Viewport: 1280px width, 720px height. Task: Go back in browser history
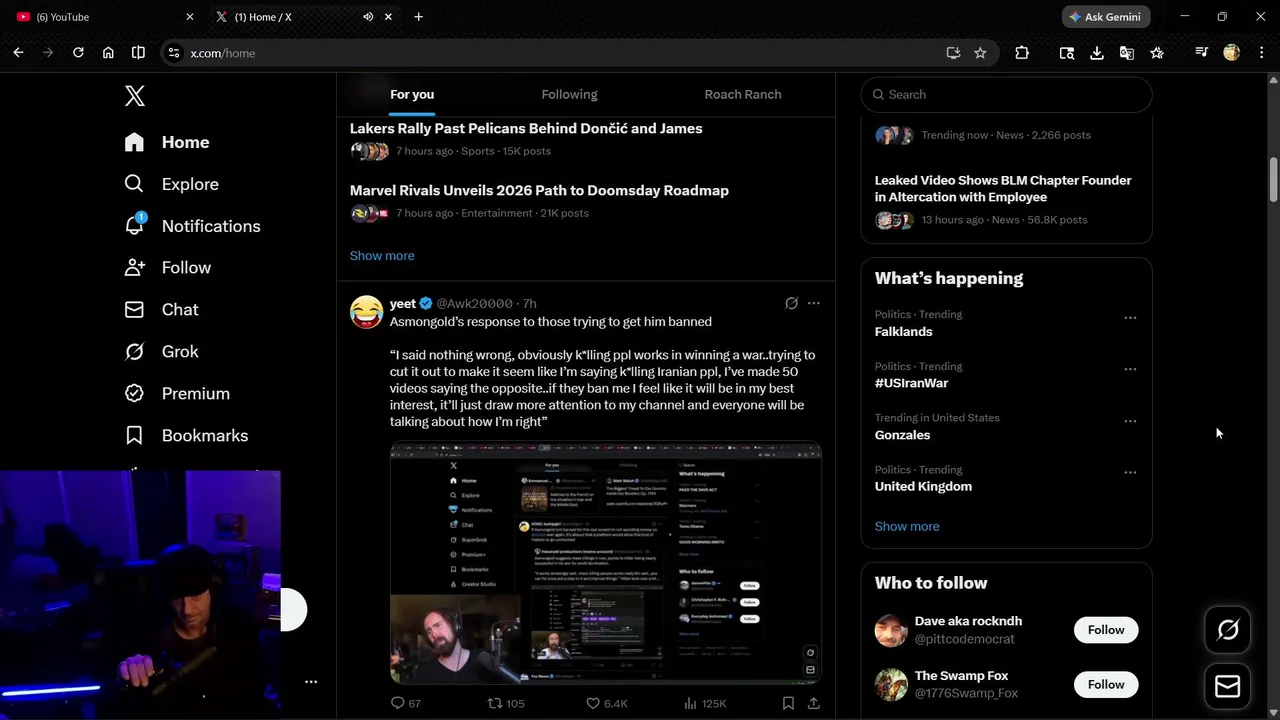(18, 53)
